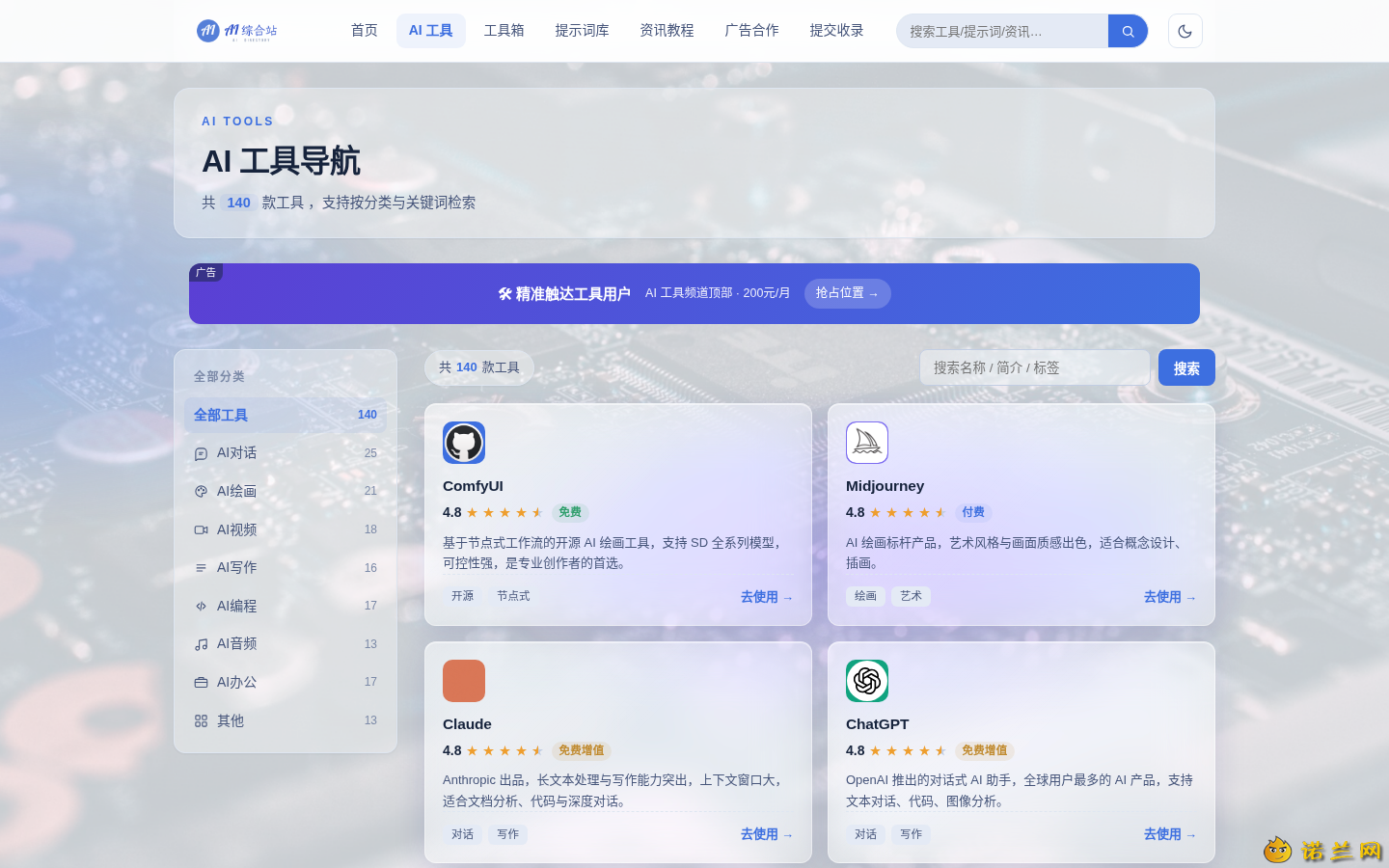Click the 节点式 tag on ComfyUI card
Screen dimensions: 1389x868
point(513,596)
